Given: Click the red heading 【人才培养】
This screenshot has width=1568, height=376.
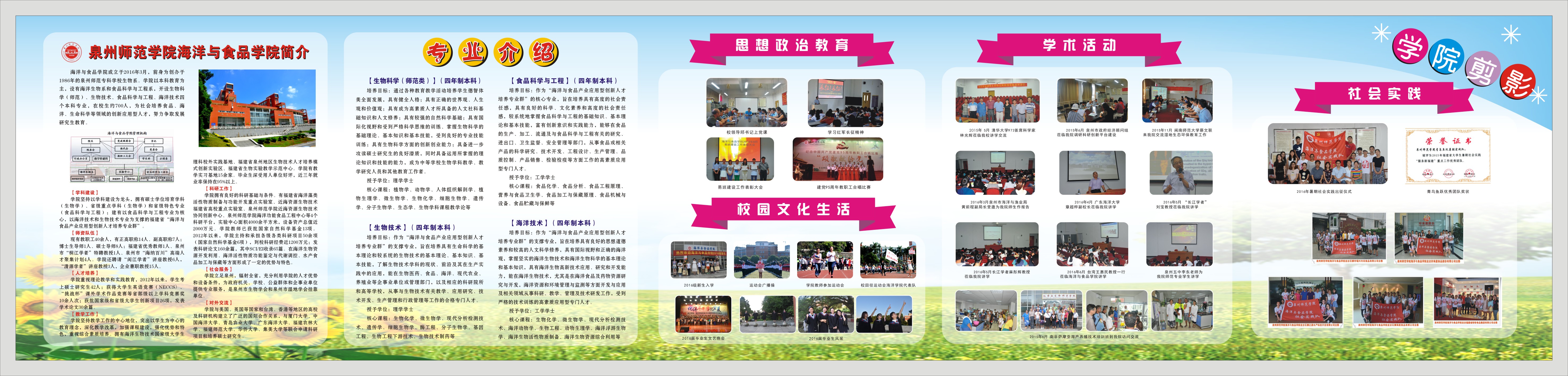Looking at the screenshot, I should point(85,273).
